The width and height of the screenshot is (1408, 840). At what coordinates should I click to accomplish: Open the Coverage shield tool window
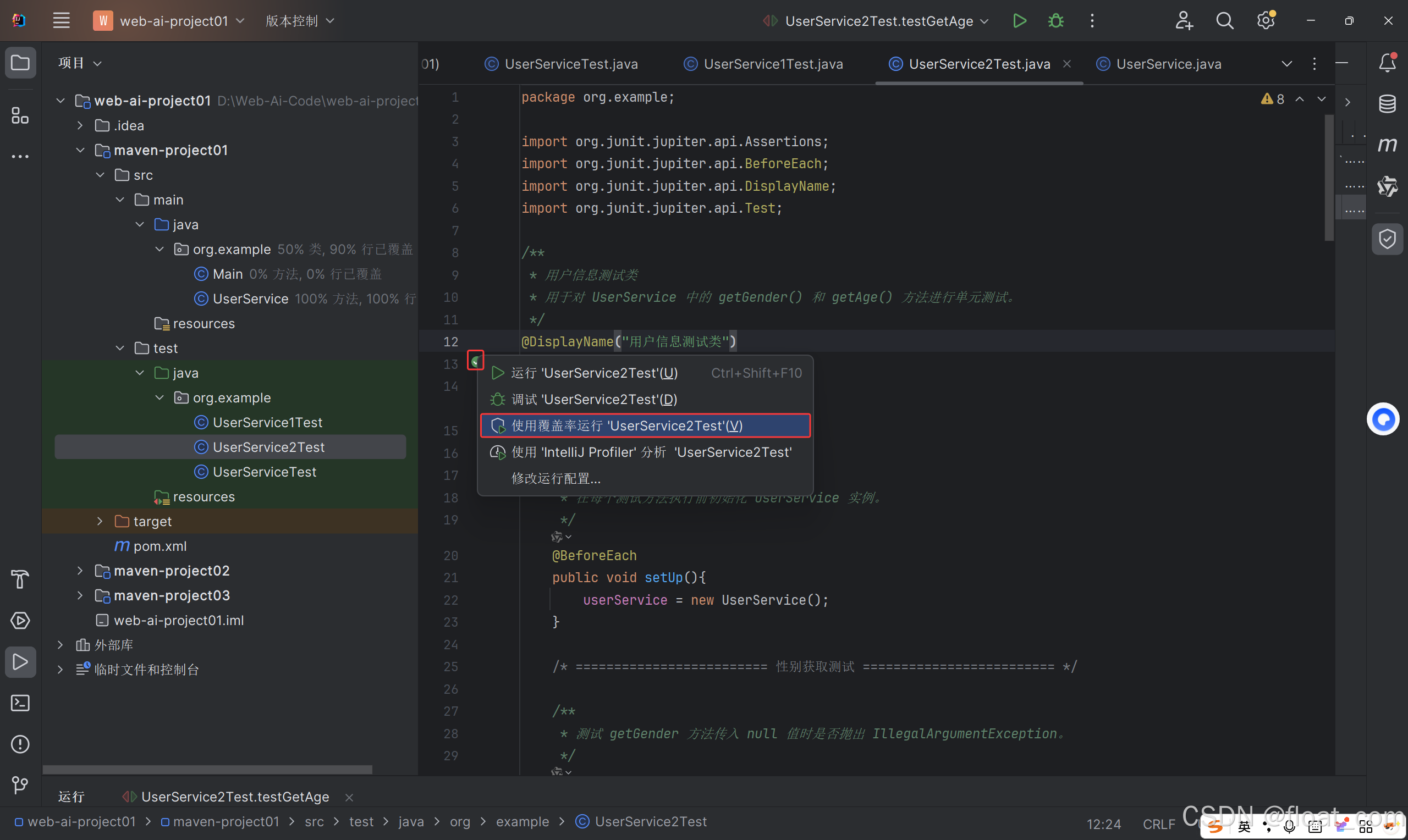(1387, 239)
